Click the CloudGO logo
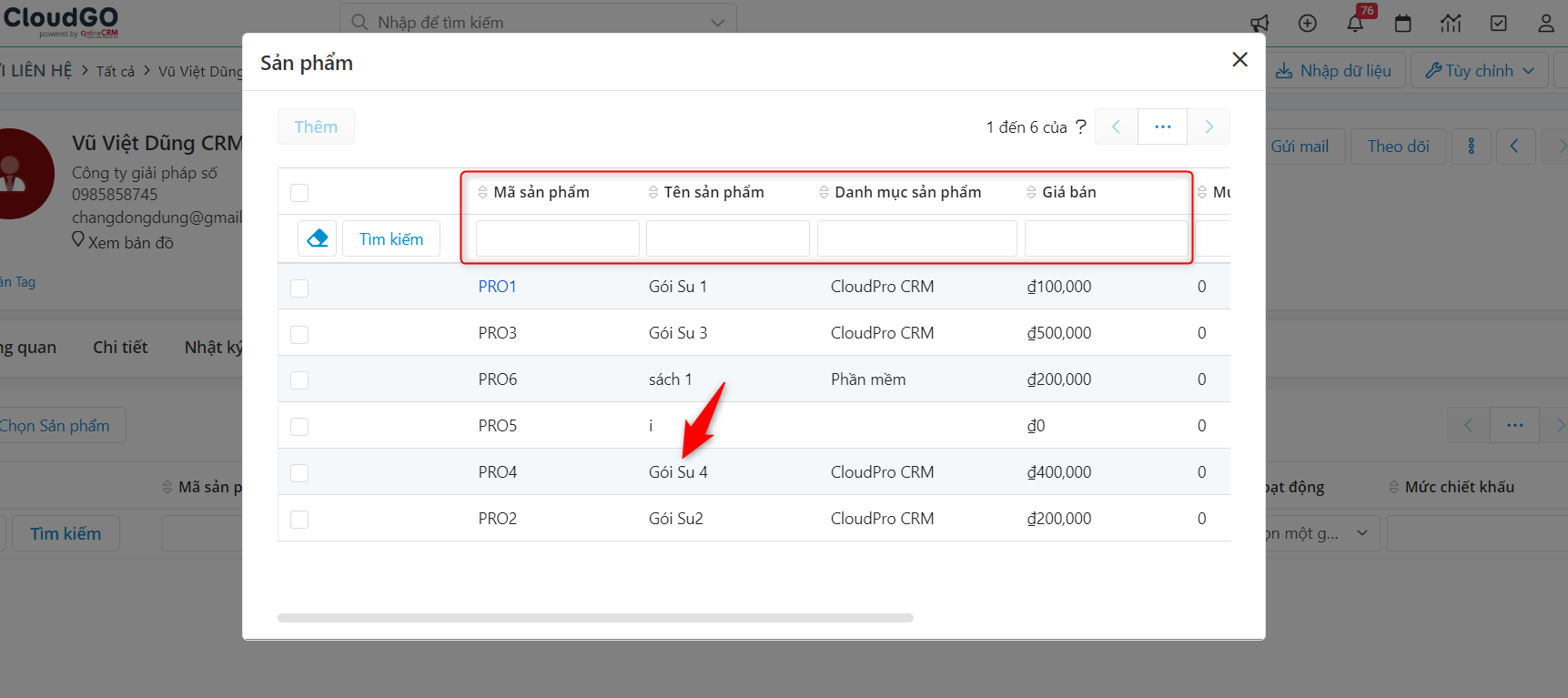Image resolution: width=1568 pixels, height=698 pixels. [61, 21]
